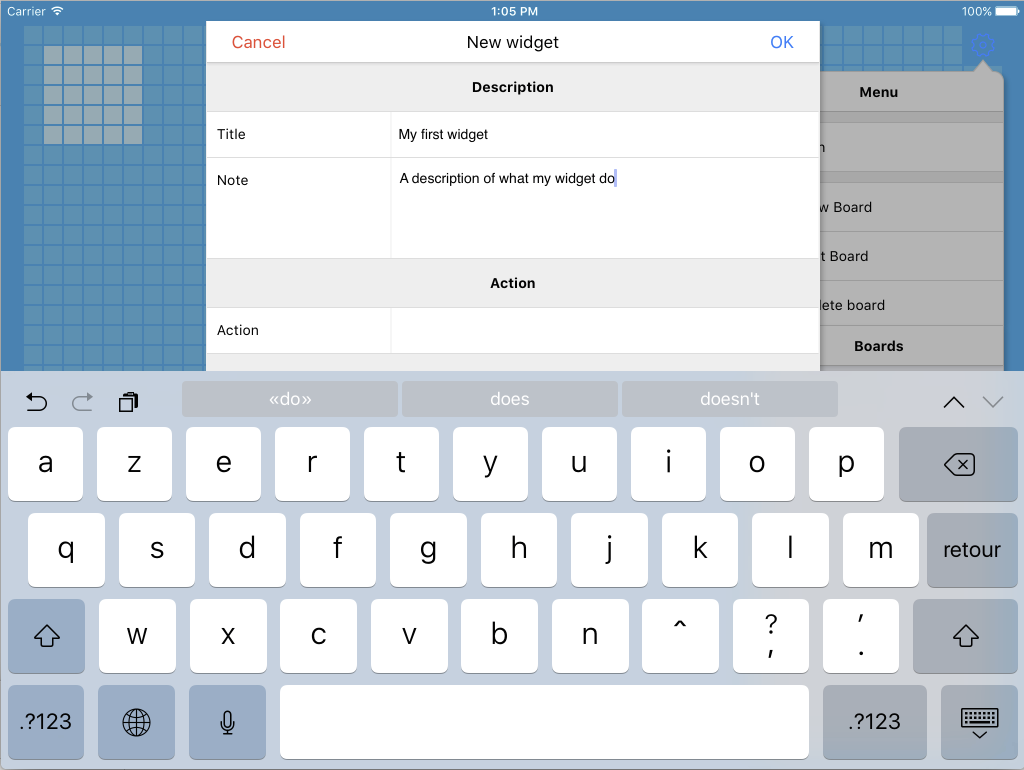The height and width of the screenshot is (770, 1024).
Task: Tap the globe language switch key
Action: point(136,722)
